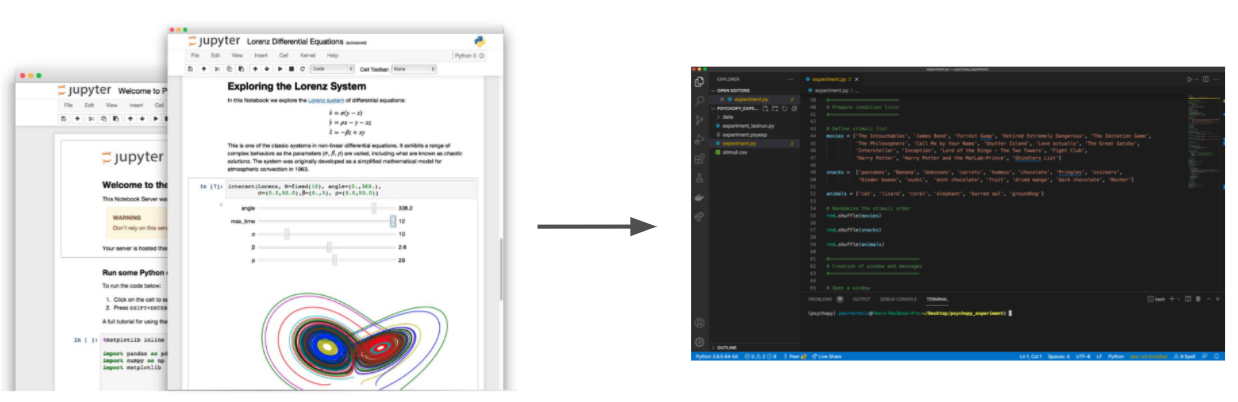Viewport: 1238px width, 402px height.
Task: Click the UTF-8 encoding status item
Action: pyautogui.click(x=1083, y=356)
